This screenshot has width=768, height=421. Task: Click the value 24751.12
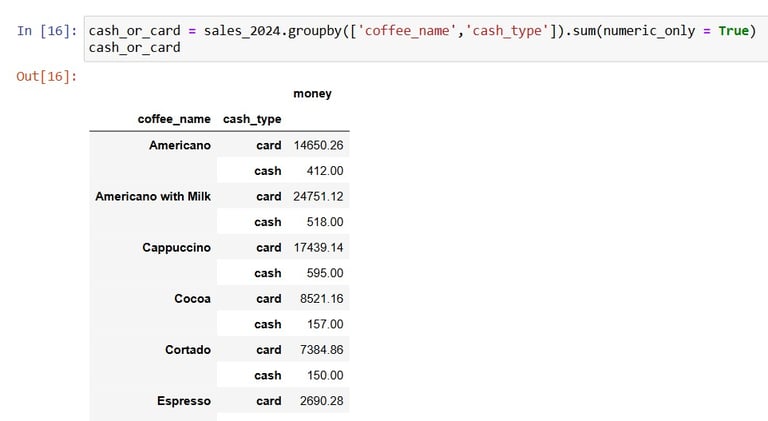point(318,196)
